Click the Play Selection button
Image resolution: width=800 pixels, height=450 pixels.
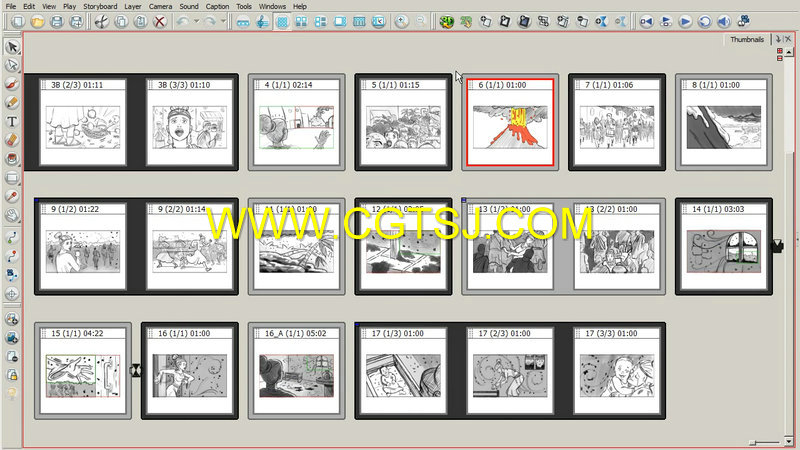pos(666,21)
